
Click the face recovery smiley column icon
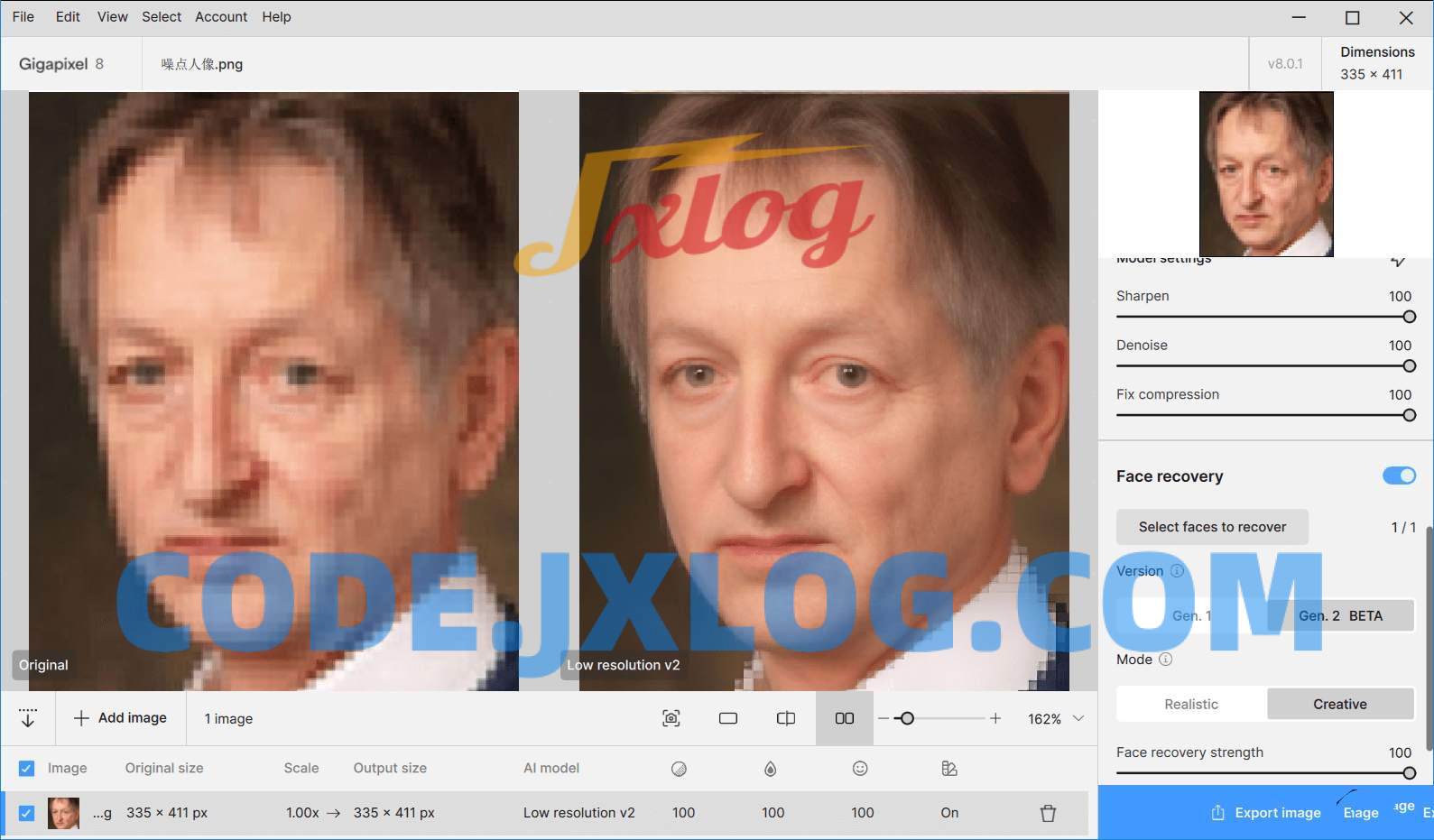point(860,768)
